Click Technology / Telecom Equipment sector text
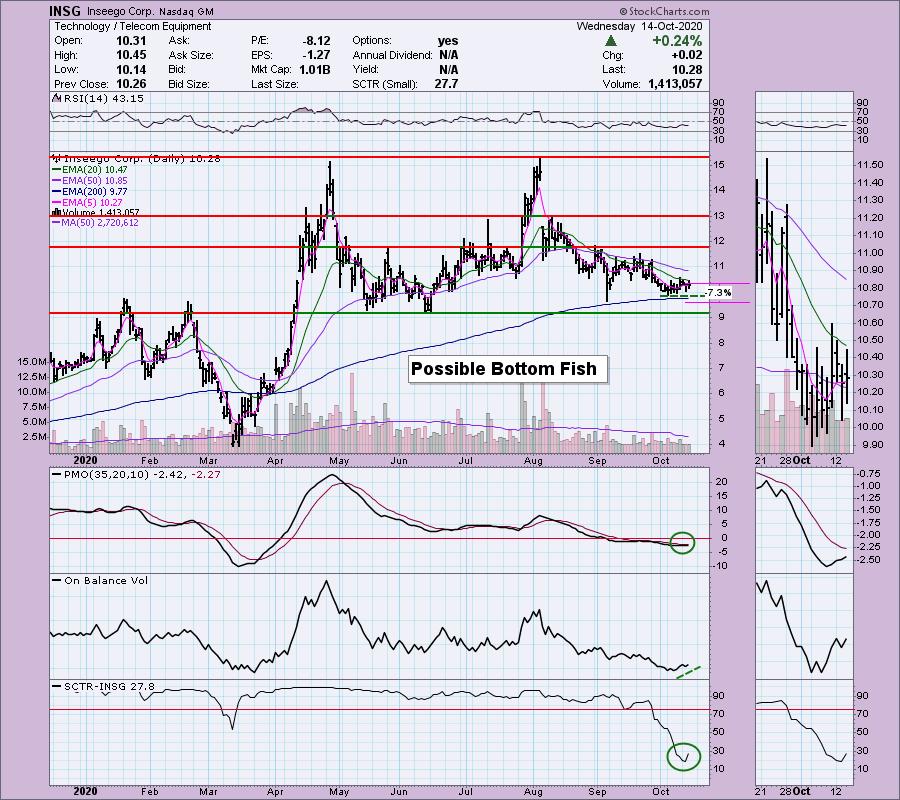 coord(133,26)
